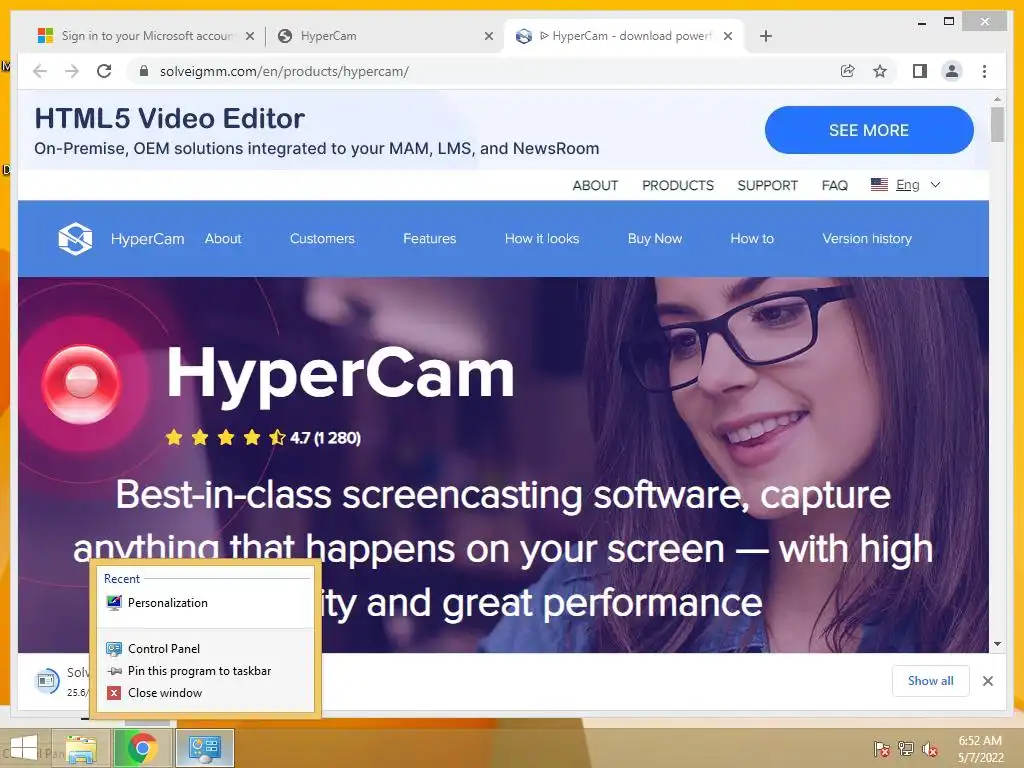Open Chrome three-dot menu
1024x768 pixels.
(x=984, y=71)
